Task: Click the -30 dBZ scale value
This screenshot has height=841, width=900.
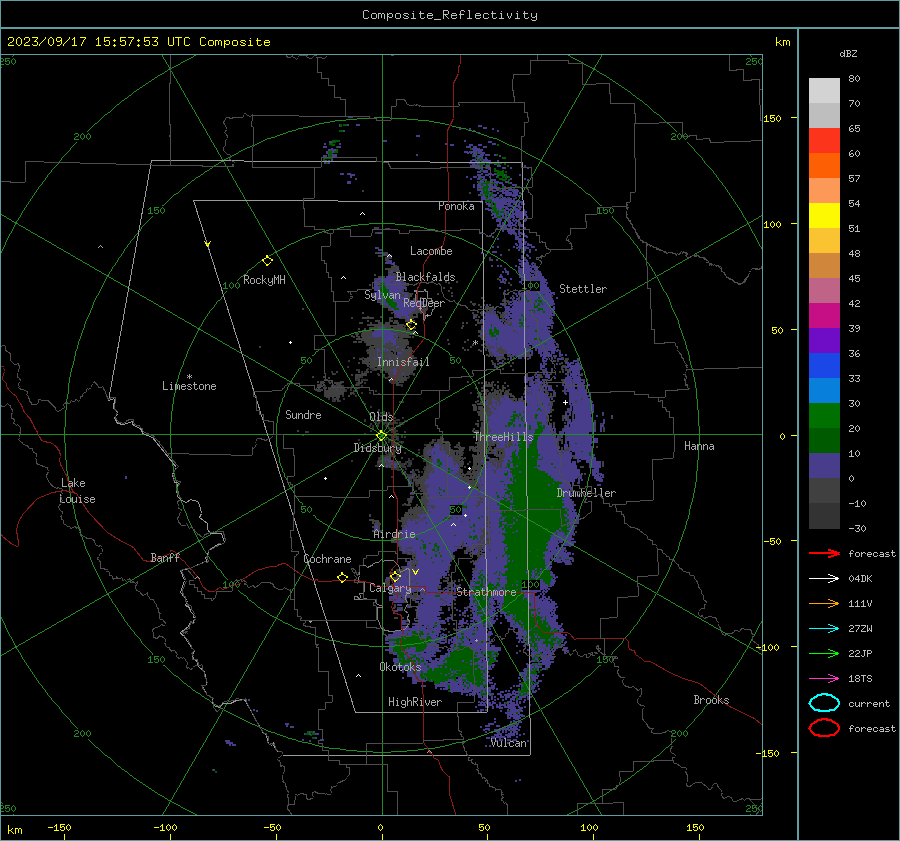Action: [857, 528]
